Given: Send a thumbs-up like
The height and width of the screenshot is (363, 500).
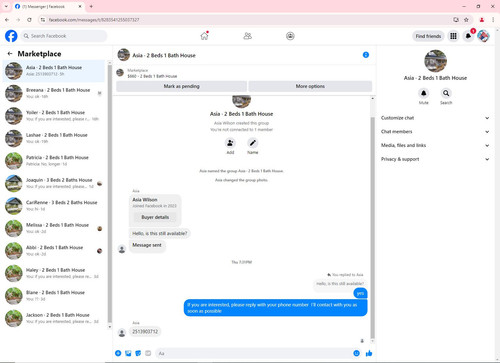Looking at the screenshot, I should click(x=369, y=353).
